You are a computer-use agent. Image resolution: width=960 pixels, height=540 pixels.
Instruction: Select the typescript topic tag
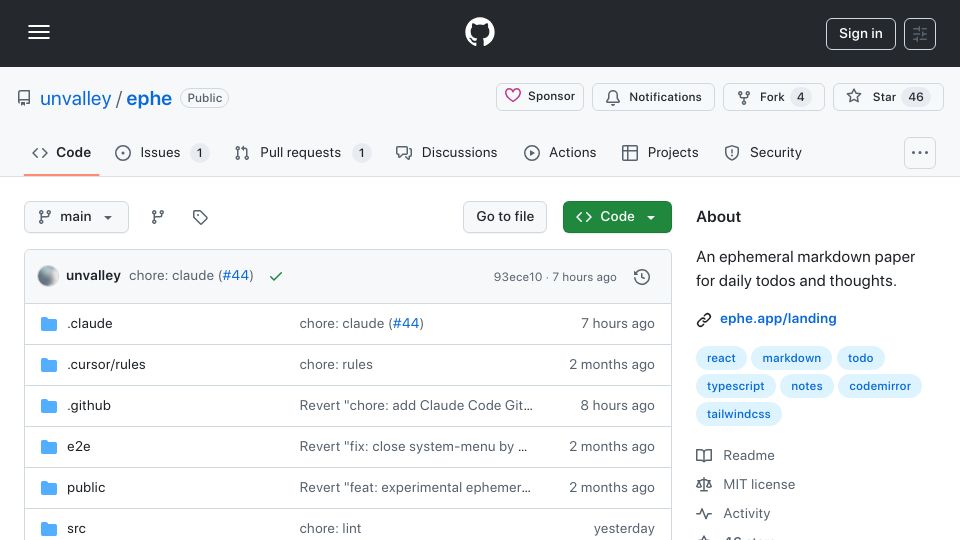[735, 386]
